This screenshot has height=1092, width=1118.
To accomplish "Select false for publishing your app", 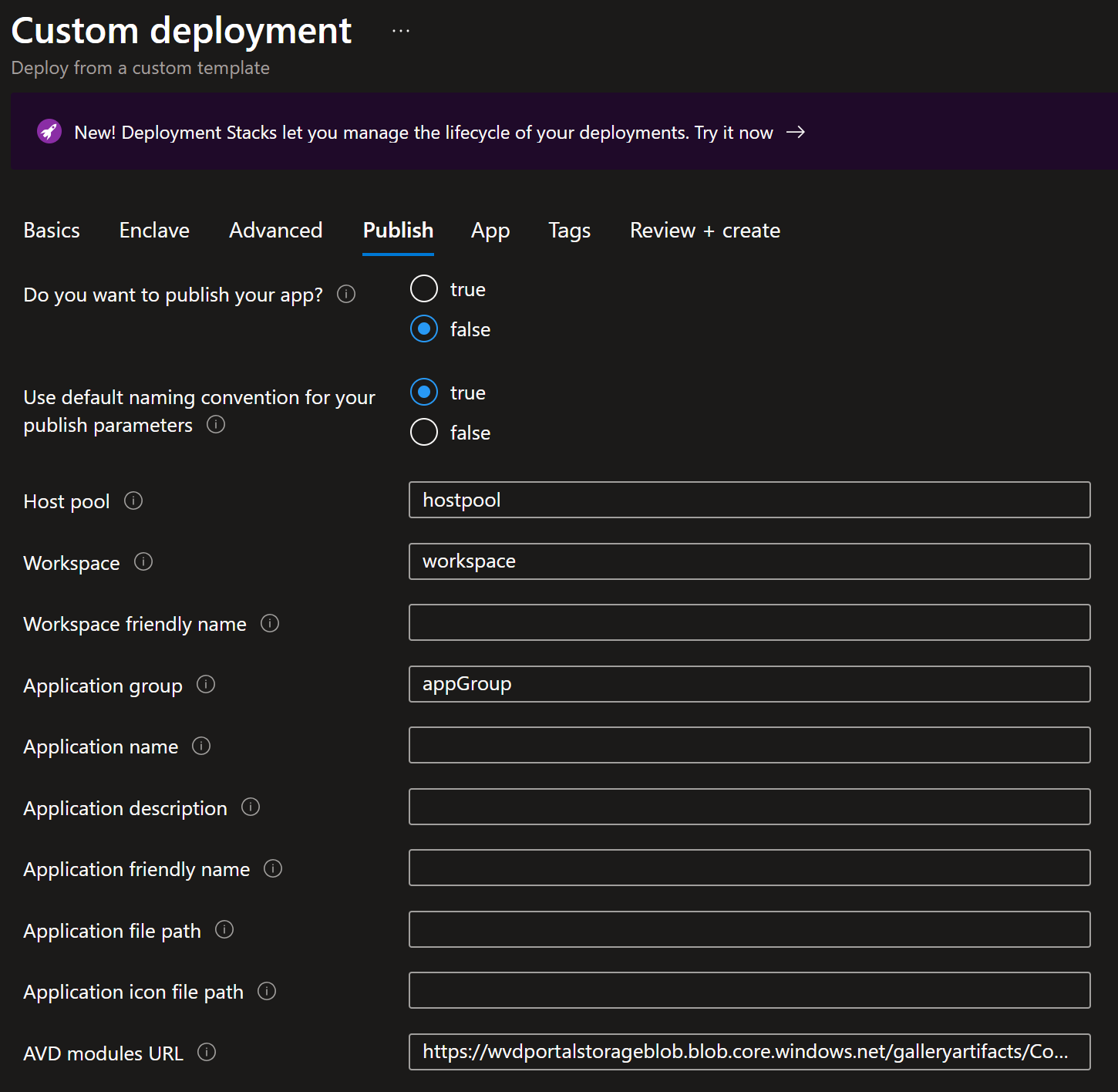I will pyautogui.click(x=424, y=329).
